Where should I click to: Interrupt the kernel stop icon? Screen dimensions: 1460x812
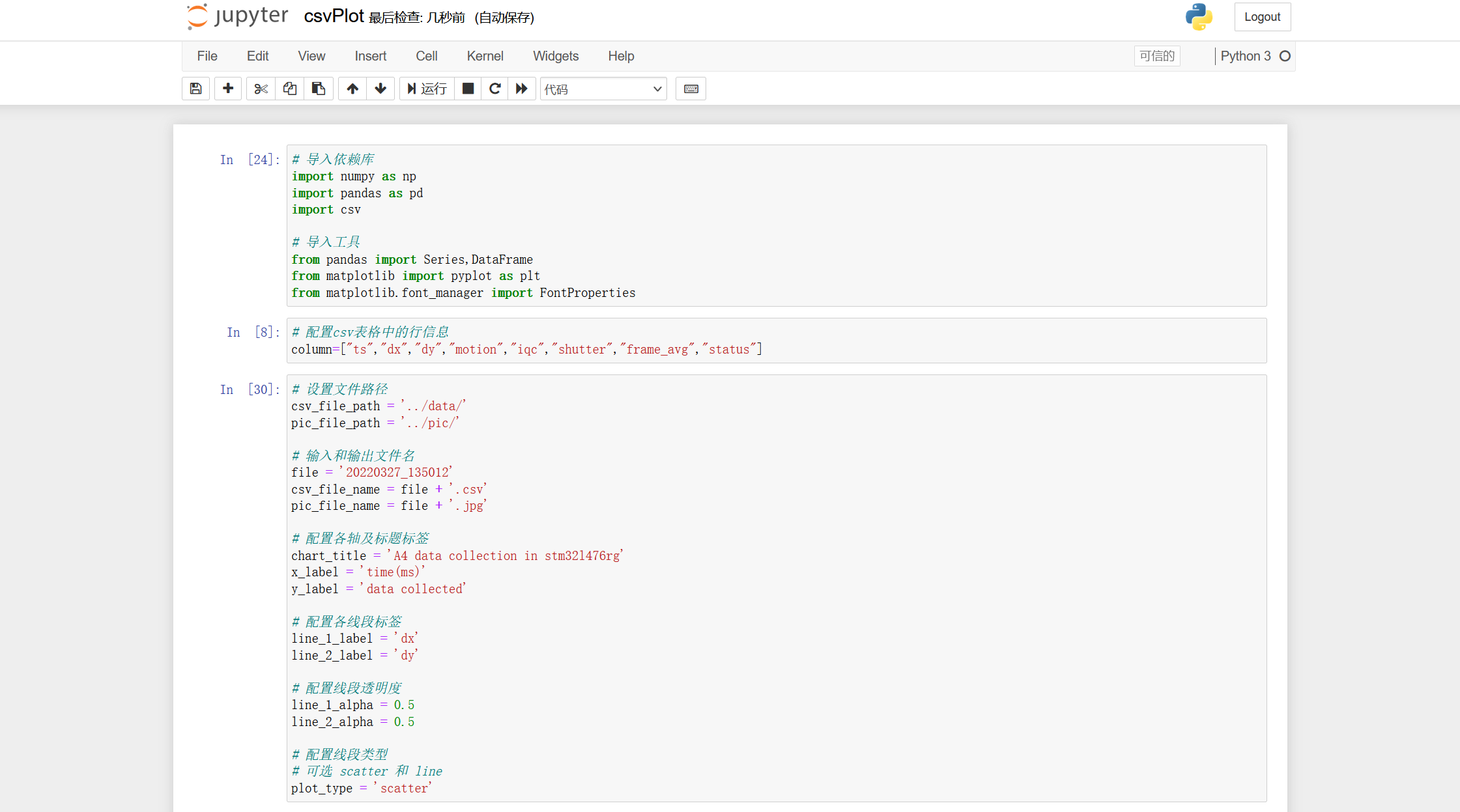coord(468,89)
